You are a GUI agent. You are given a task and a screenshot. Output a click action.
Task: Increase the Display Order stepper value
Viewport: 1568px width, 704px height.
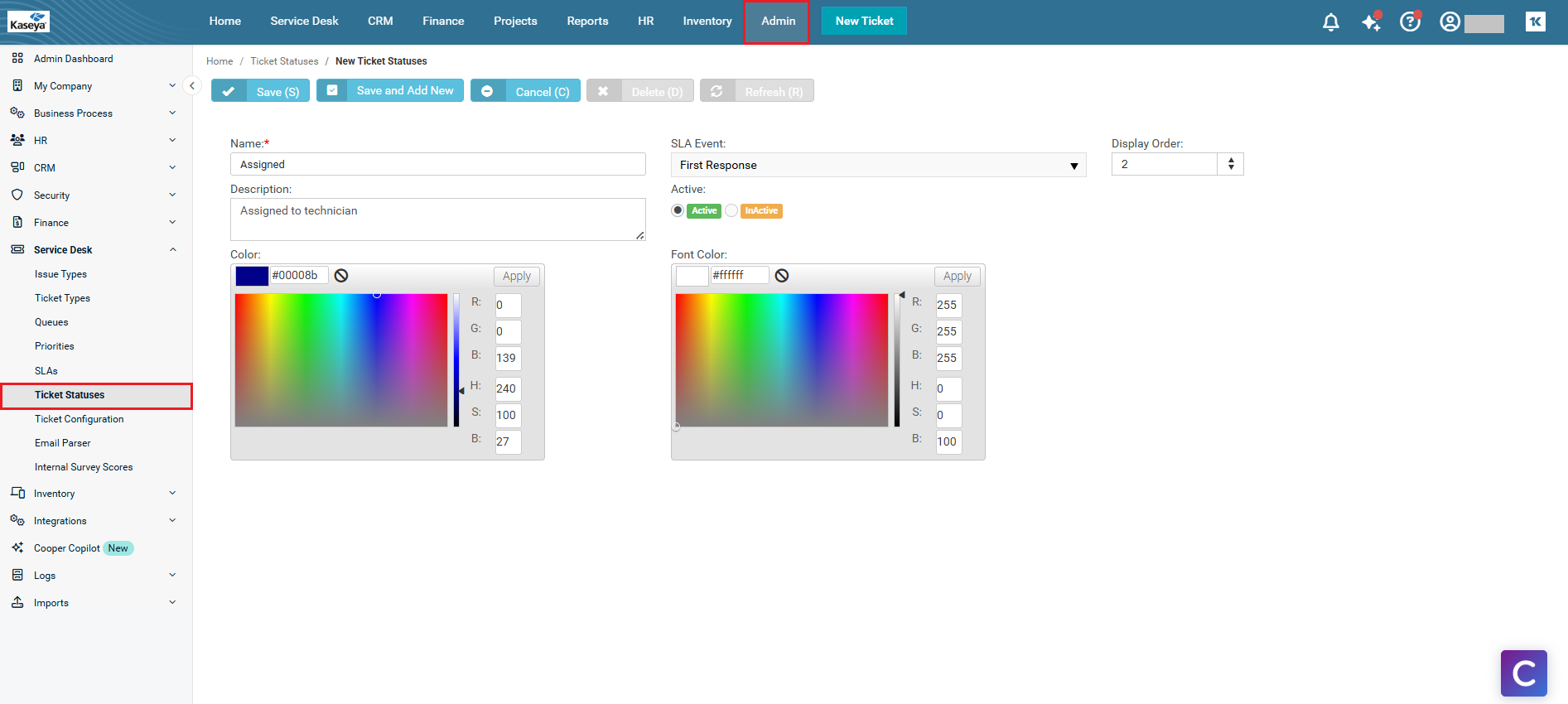click(x=1231, y=160)
